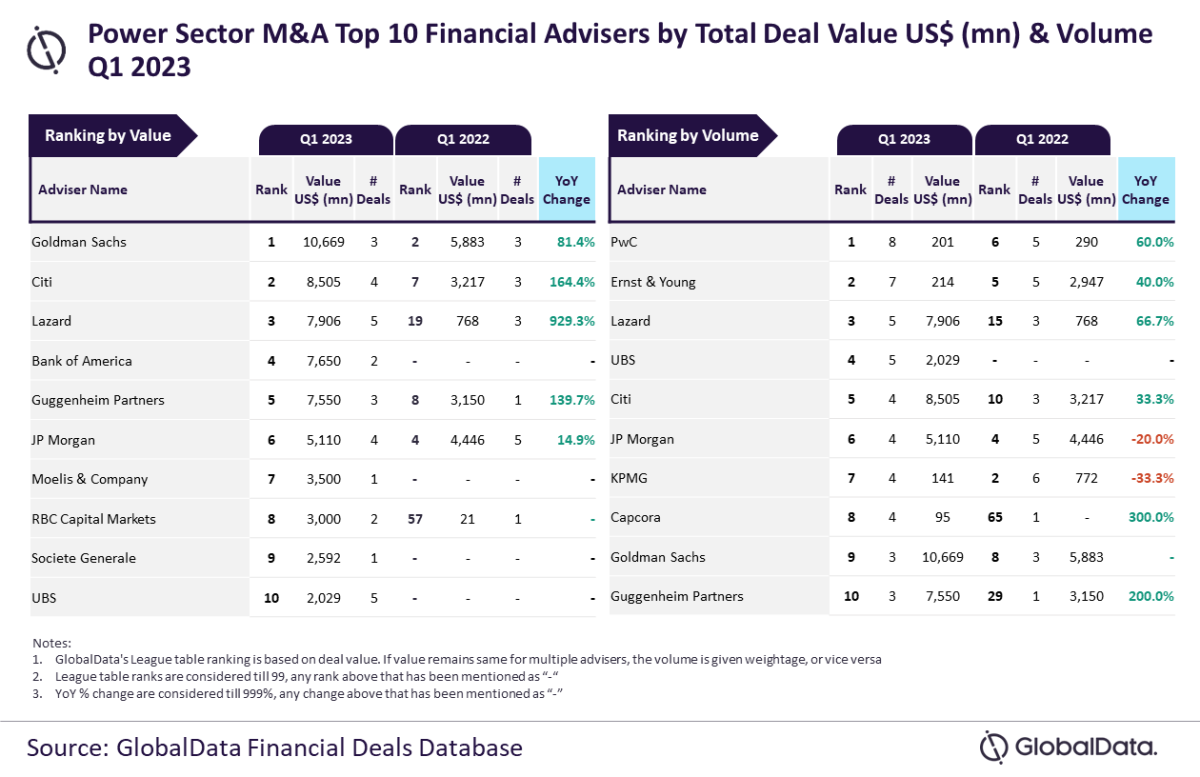Click Adviser Name header in the volume table
1200x777 pixels.
[x=662, y=190]
